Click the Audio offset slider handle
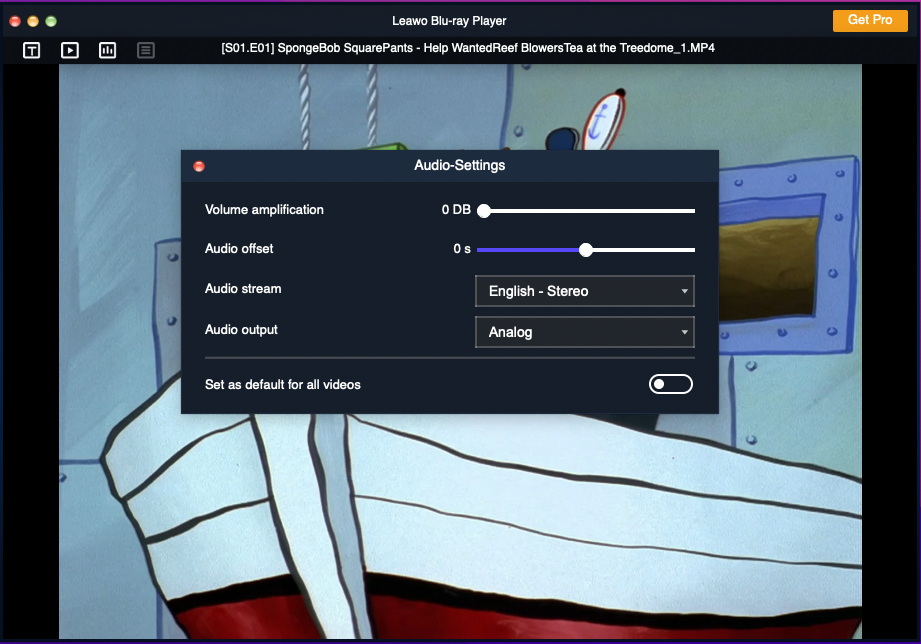 tap(586, 250)
